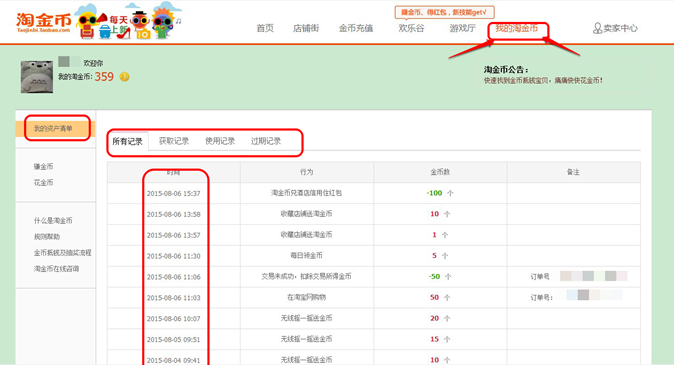Click the tooltip 赚金币、得红包，新技能get√
This screenshot has height=365, width=674.
point(444,12)
